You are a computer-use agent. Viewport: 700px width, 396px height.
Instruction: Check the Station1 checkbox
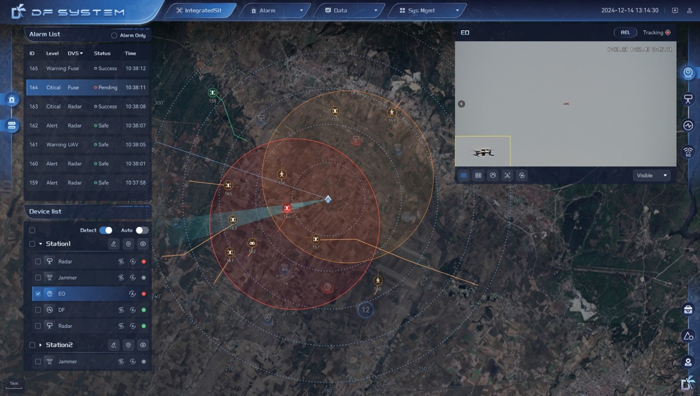(32, 244)
